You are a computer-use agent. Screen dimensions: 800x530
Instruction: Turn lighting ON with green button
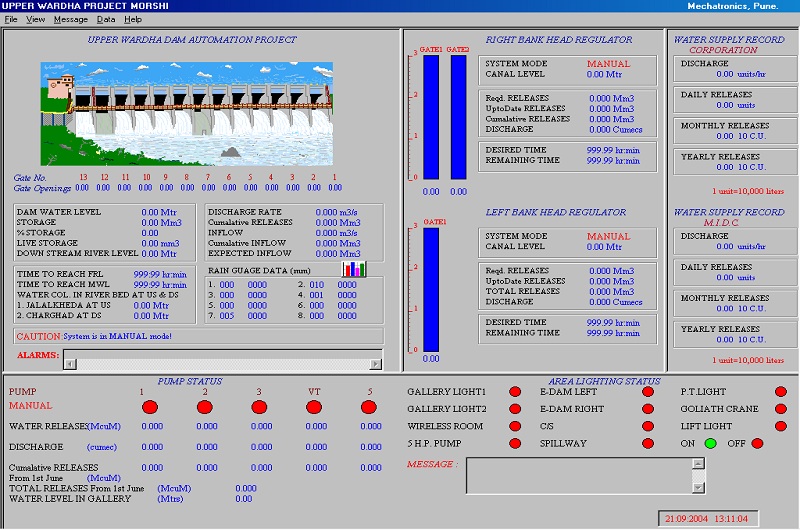click(711, 444)
